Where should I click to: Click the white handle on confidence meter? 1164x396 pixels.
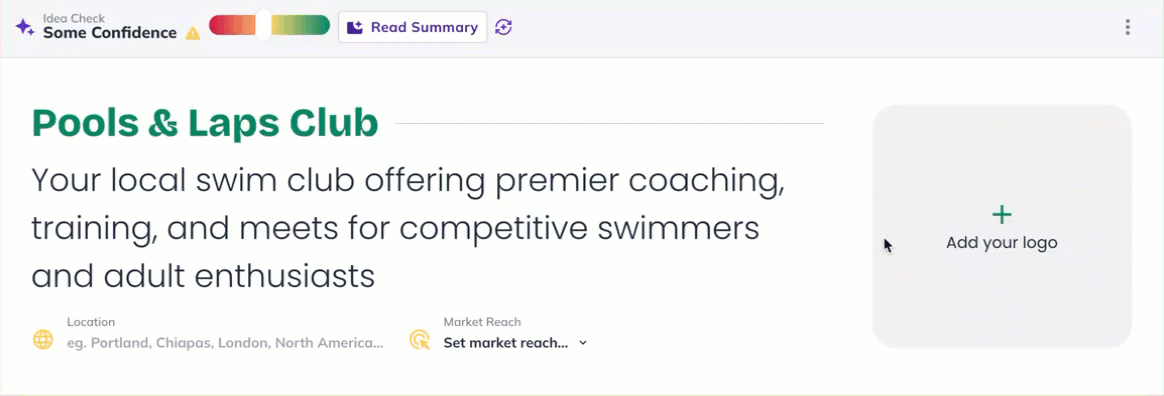(264, 25)
